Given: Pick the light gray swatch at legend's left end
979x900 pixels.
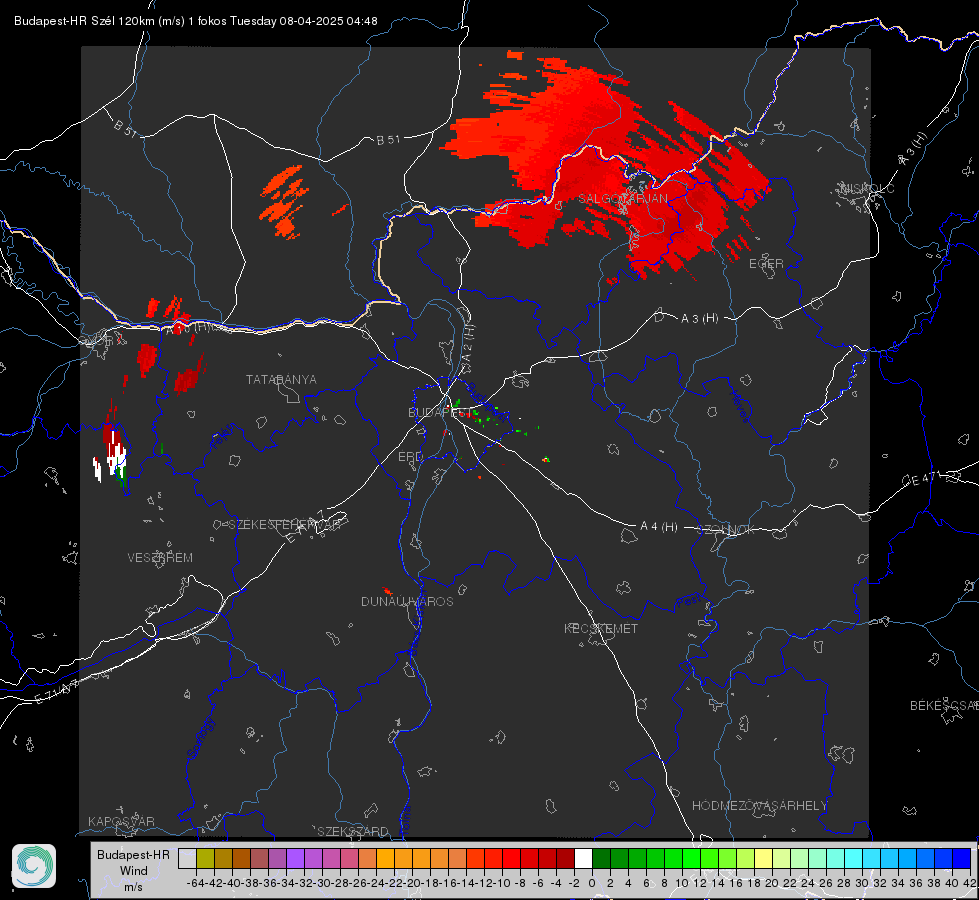Looking at the screenshot, I should (187, 859).
